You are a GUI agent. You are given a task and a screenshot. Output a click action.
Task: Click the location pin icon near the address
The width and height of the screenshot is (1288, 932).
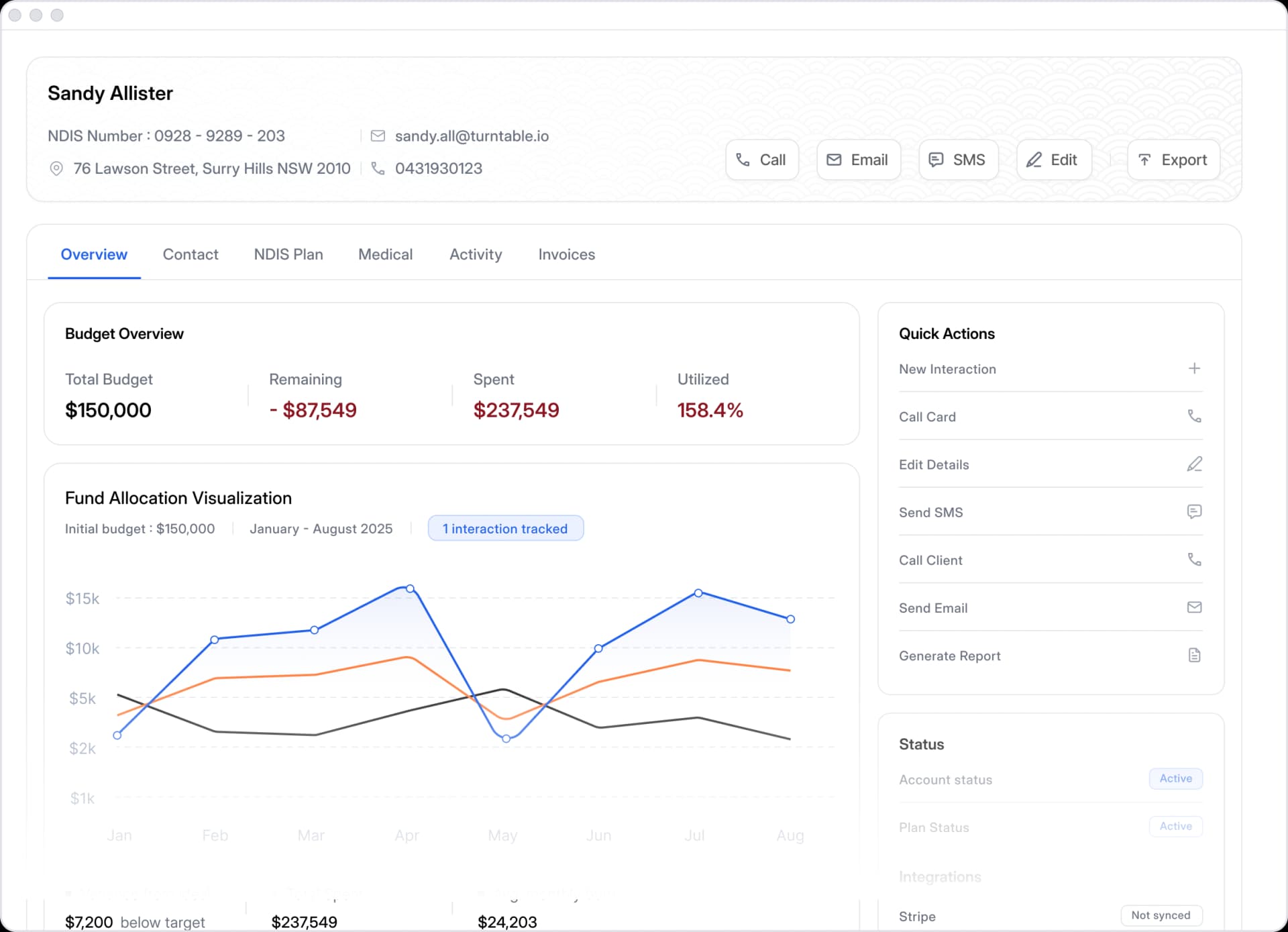pos(56,168)
